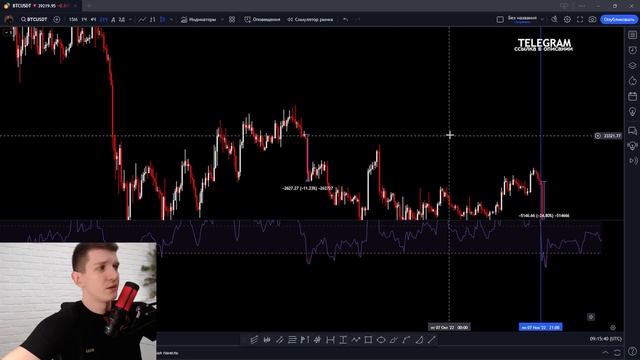
Task: Select the rectangle drawing tool
Action: [x=368, y=340]
